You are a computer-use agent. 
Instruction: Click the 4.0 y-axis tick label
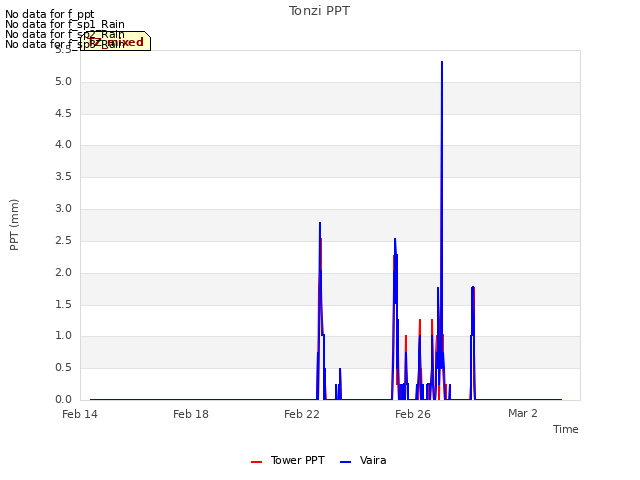click(x=63, y=144)
